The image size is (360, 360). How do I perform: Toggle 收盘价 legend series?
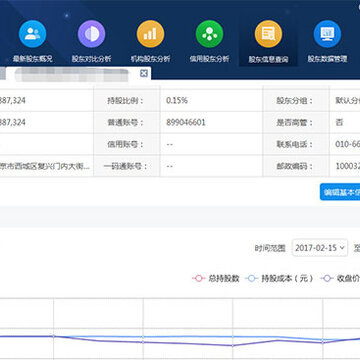pyautogui.click(x=340, y=278)
